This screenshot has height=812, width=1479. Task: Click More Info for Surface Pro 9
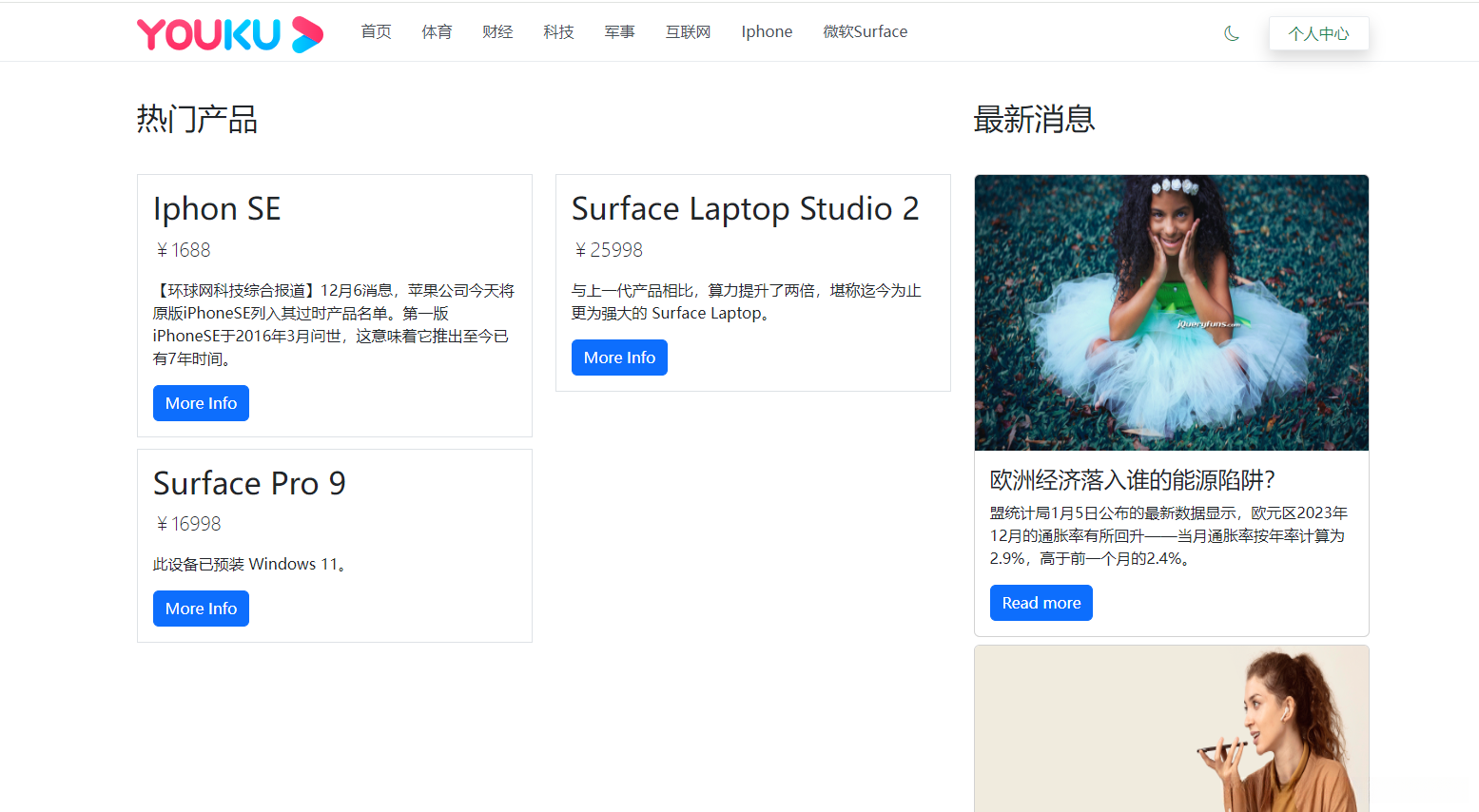tap(201, 609)
